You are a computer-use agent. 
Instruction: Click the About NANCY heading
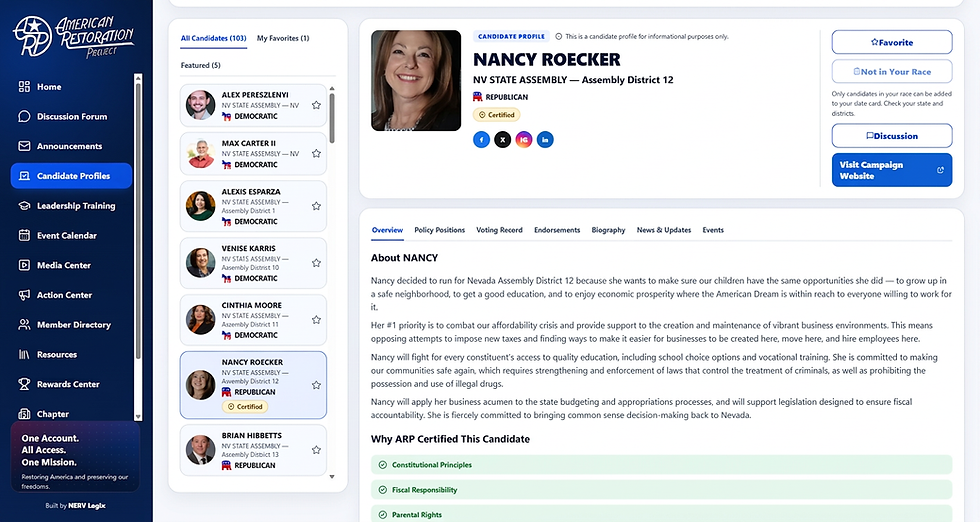pos(404,258)
